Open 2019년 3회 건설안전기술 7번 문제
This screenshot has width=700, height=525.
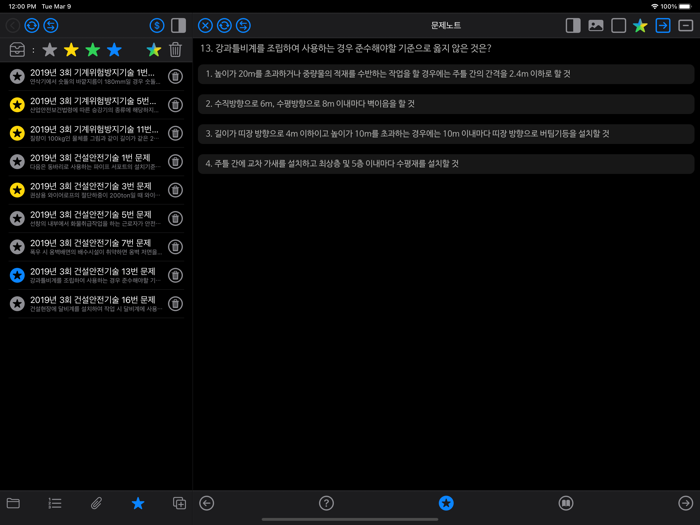tap(92, 247)
